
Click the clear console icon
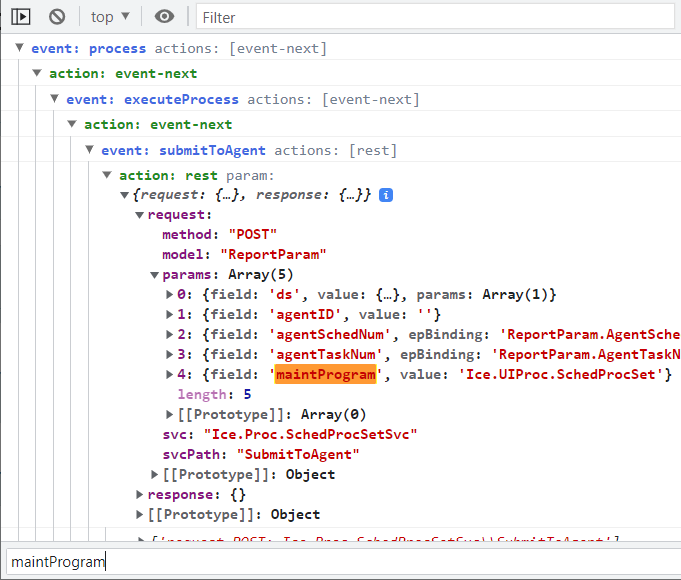(x=57, y=16)
